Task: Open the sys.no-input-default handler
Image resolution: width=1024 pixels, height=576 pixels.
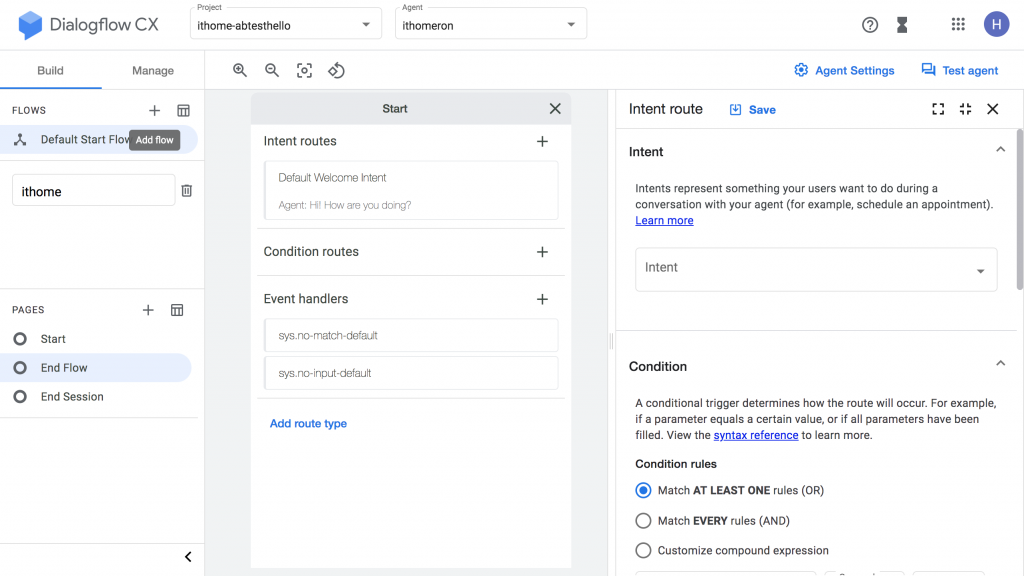Action: 411,373
